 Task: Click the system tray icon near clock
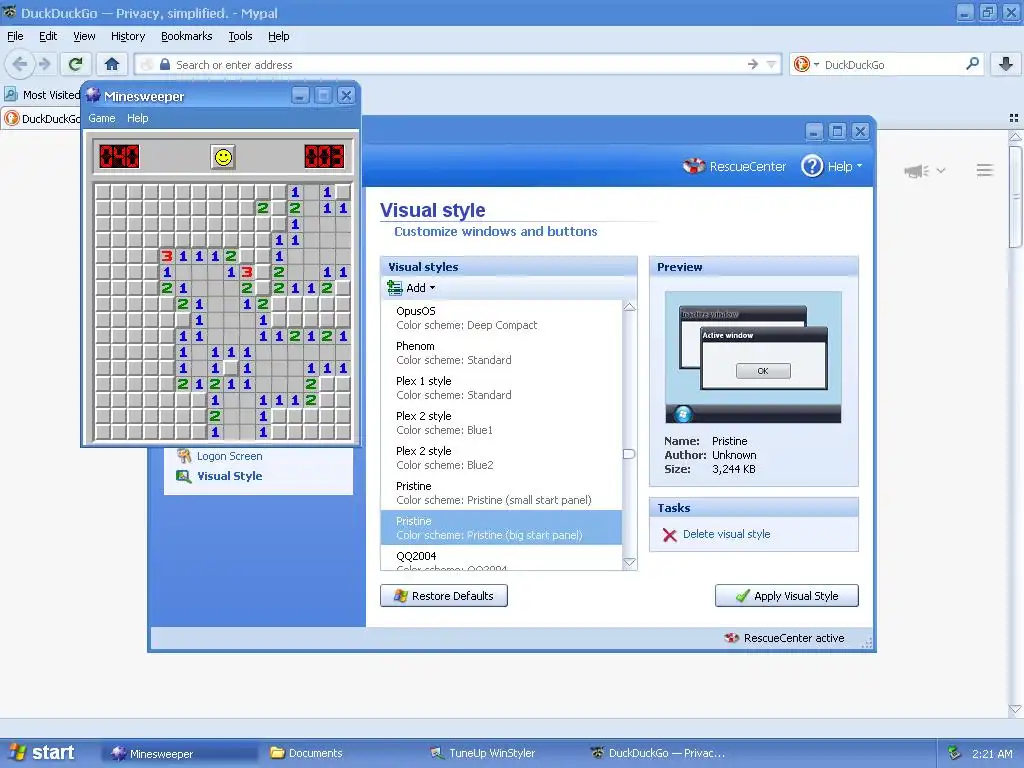point(954,753)
